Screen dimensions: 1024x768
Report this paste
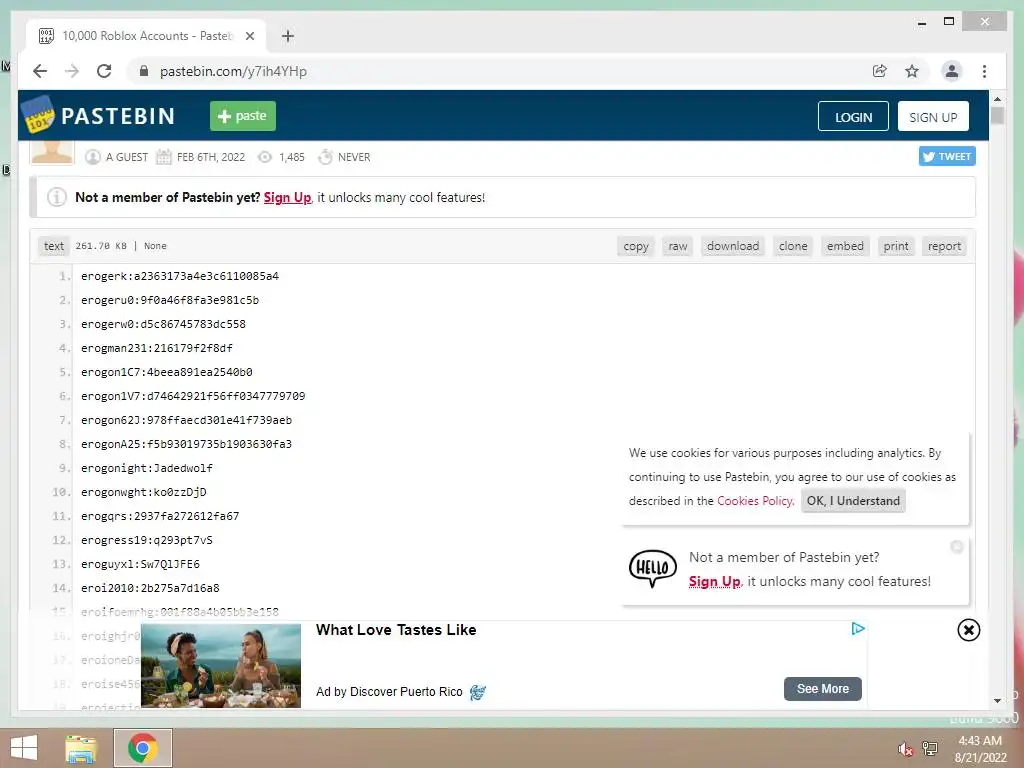click(944, 246)
